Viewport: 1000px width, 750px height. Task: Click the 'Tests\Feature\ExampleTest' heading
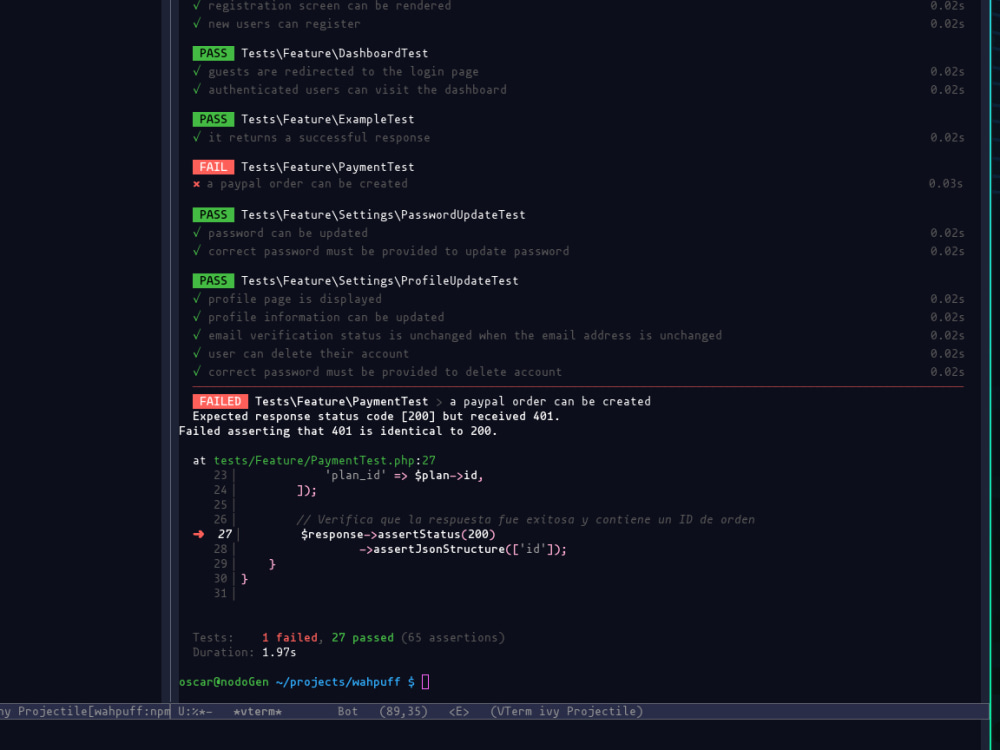(327, 119)
